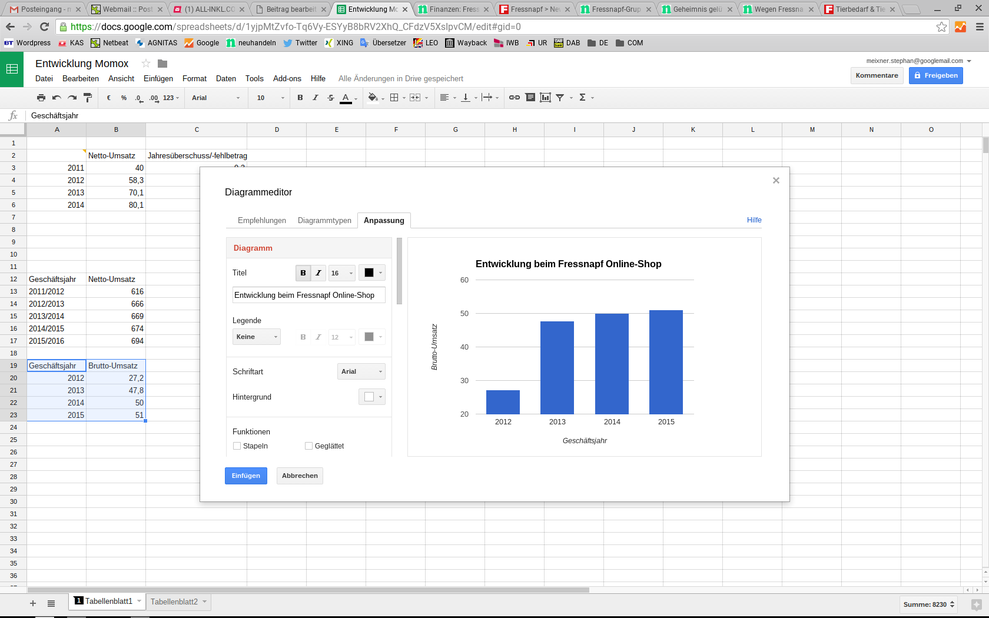Apply strikethrough formatting
Screen dimensions: 989x618
tap(331, 98)
